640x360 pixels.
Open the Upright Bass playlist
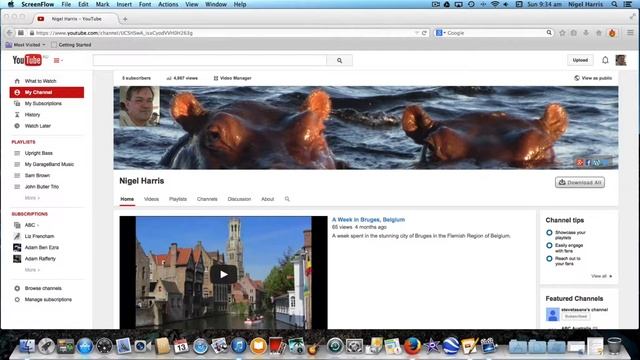click(38, 153)
